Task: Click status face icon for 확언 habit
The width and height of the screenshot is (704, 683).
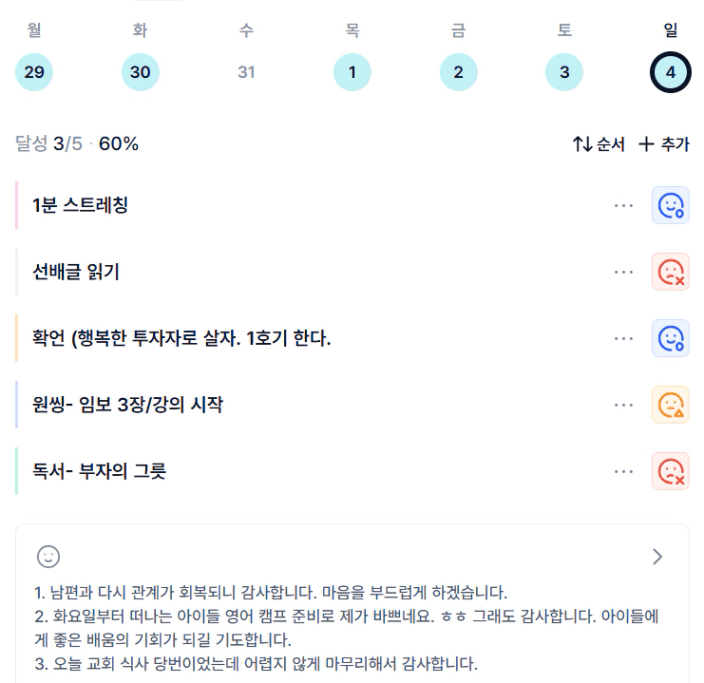Action: coord(670,339)
